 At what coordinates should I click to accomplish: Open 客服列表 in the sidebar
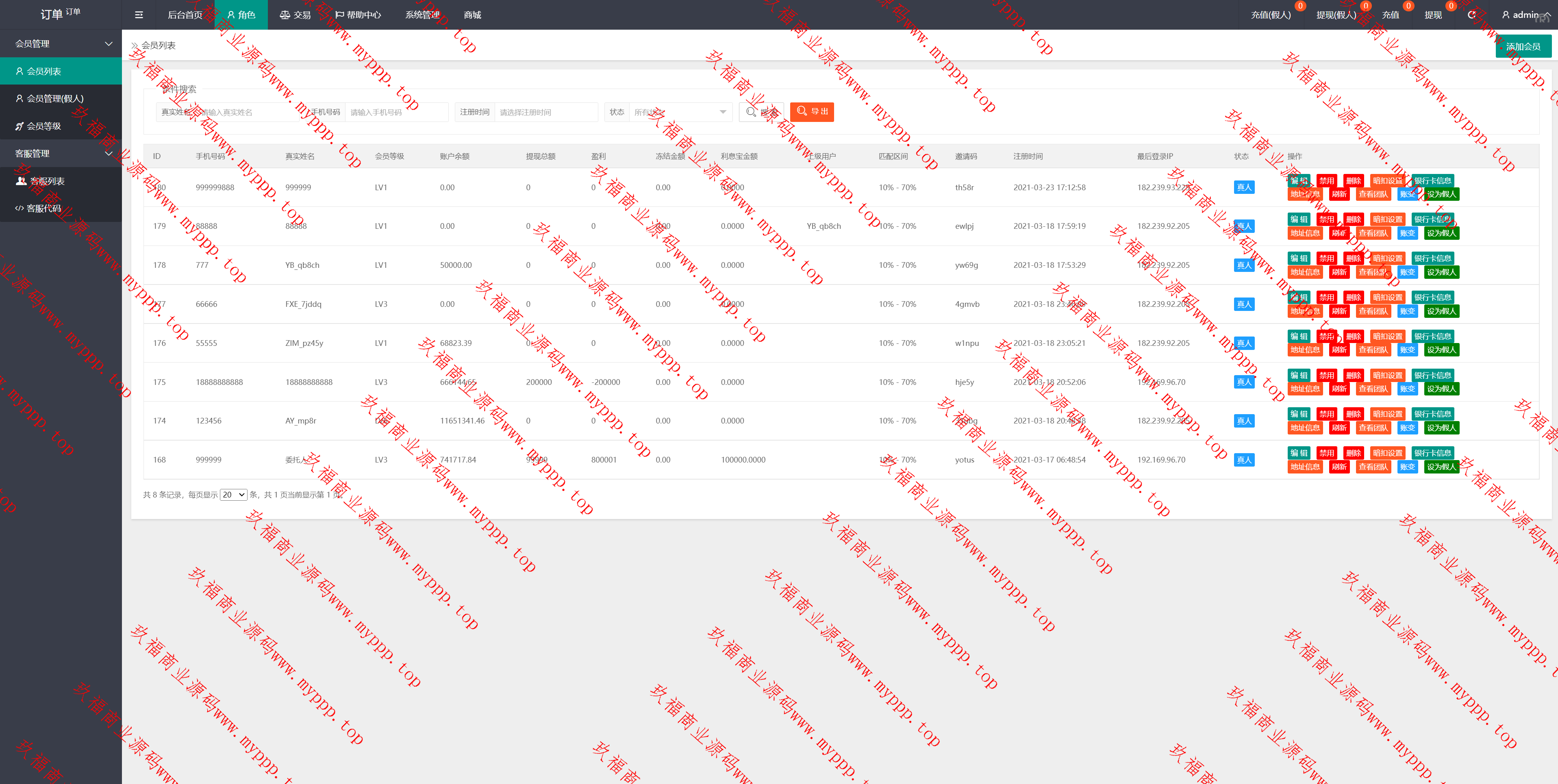click(x=47, y=181)
